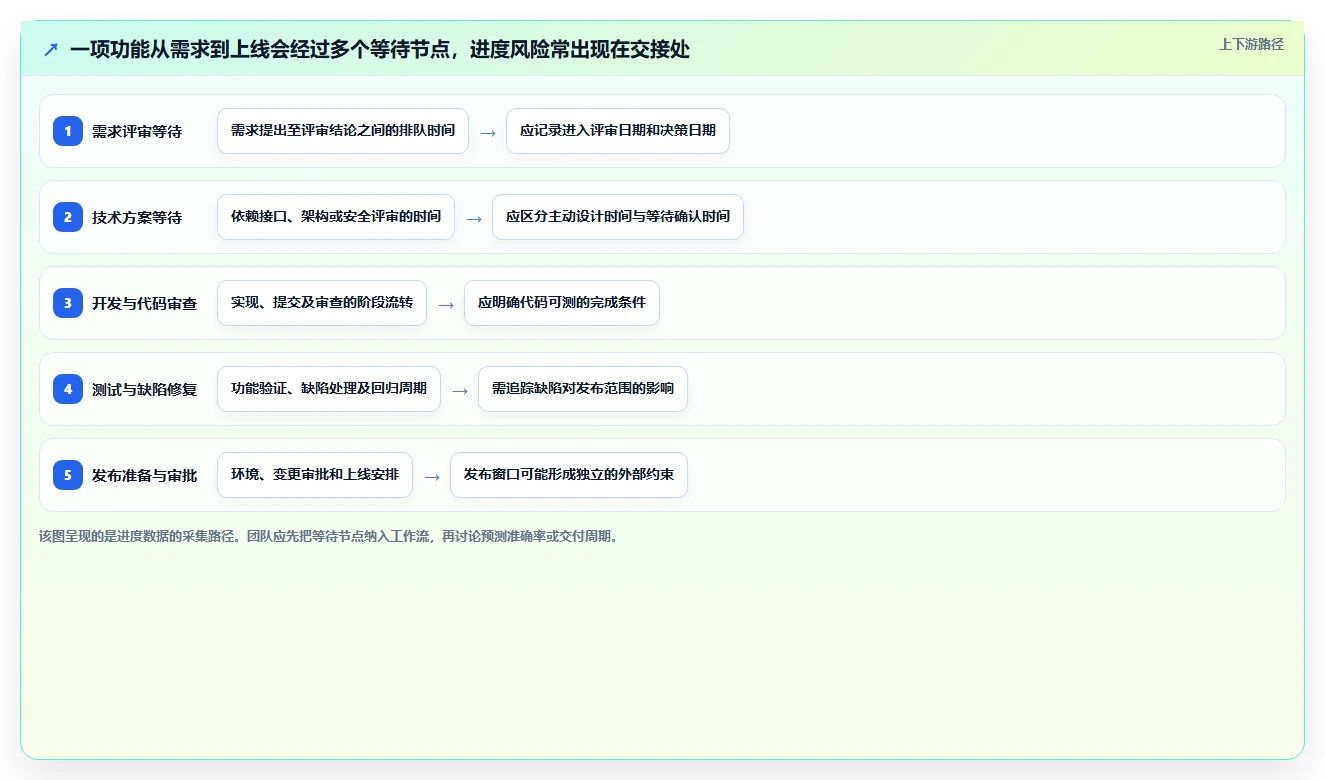Click the box 应记录进入评审日期和决策日期
Screen dimensions: 1325x780
[618, 131]
